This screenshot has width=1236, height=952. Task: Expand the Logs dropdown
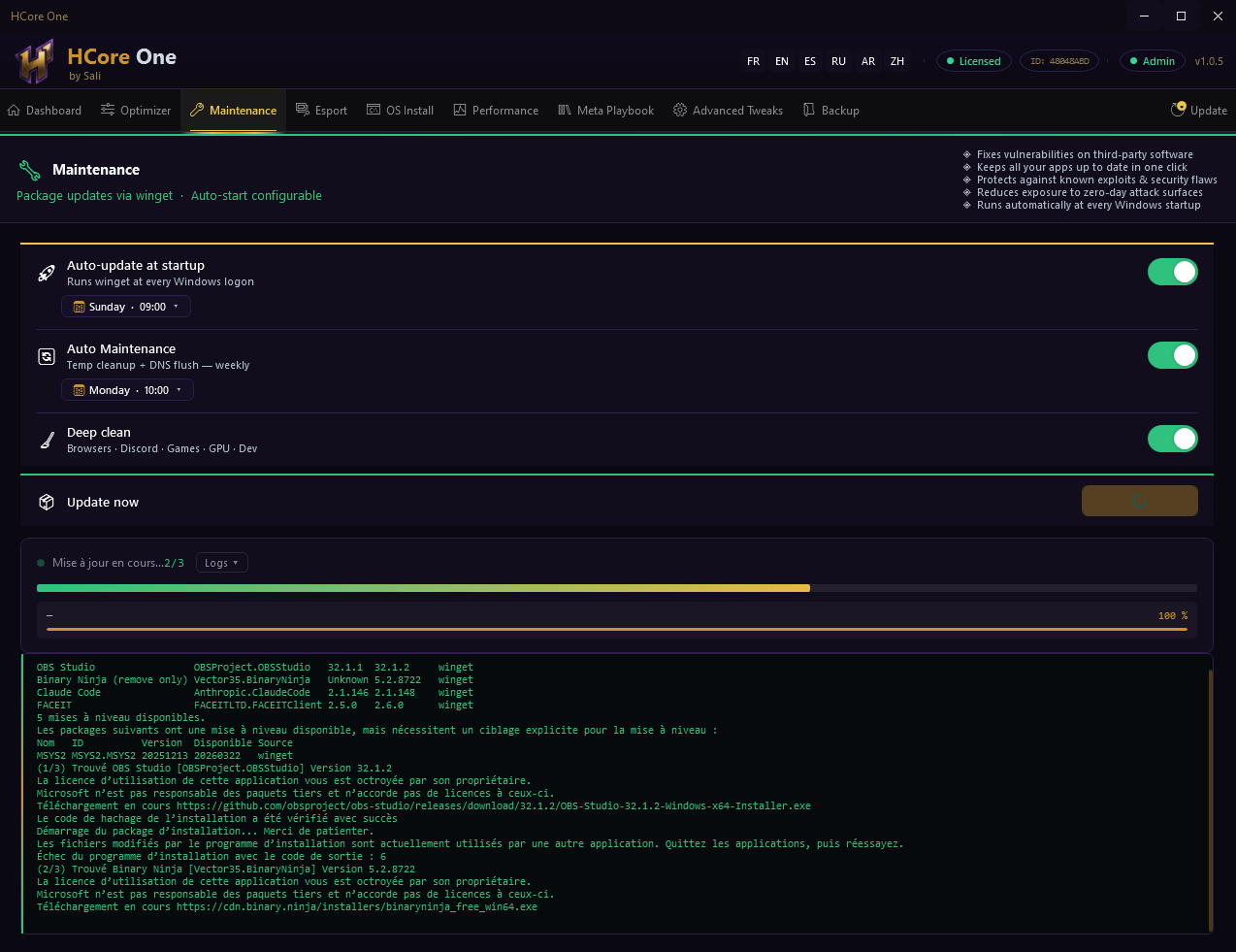point(222,563)
